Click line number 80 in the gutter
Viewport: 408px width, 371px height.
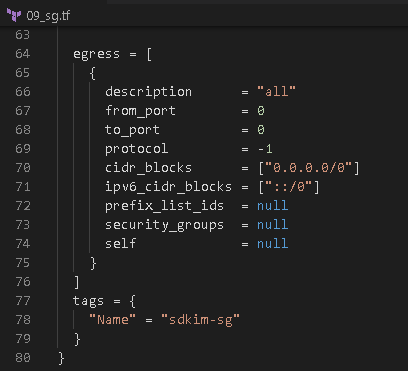click(x=23, y=358)
